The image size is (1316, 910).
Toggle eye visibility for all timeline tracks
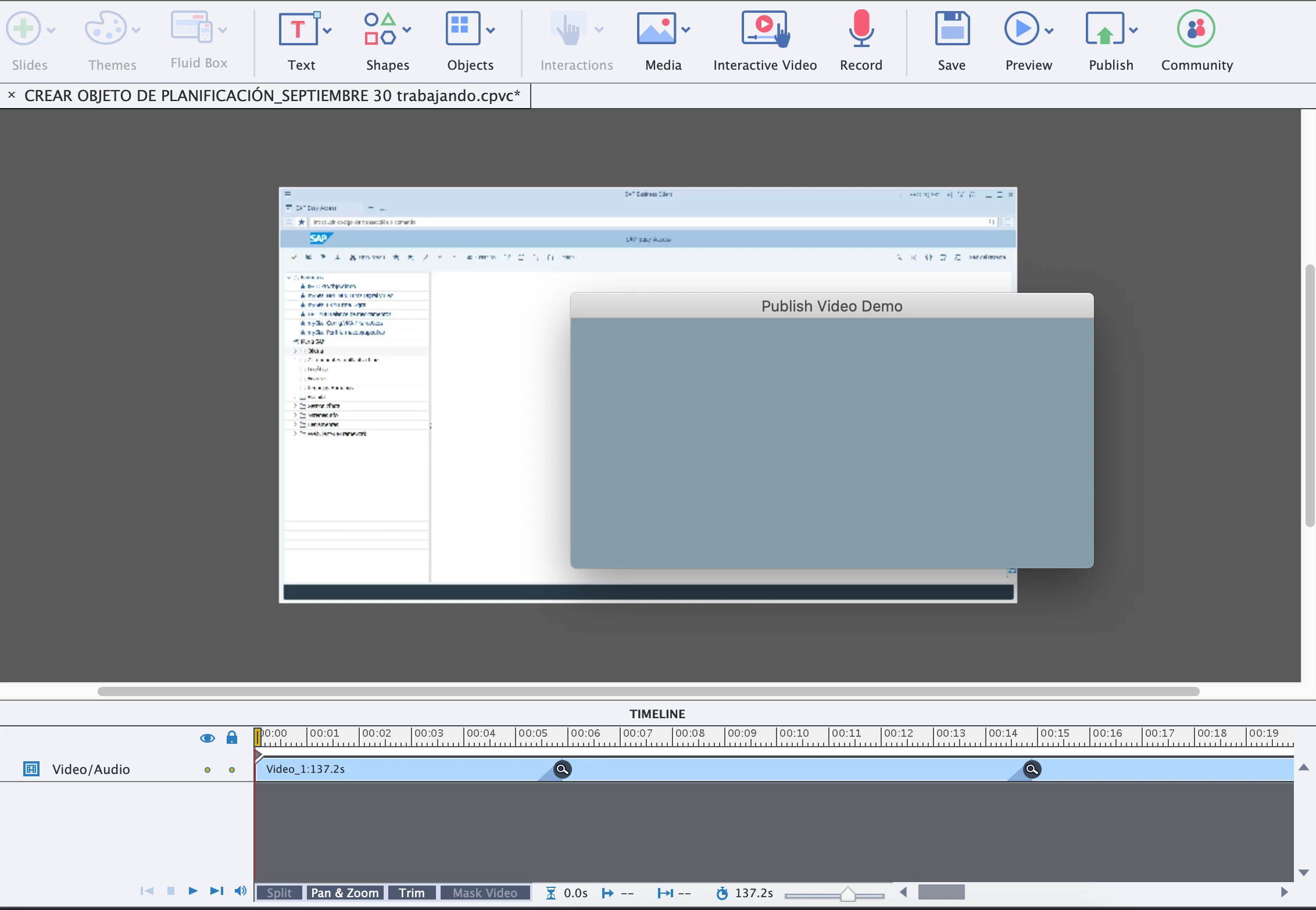click(208, 739)
